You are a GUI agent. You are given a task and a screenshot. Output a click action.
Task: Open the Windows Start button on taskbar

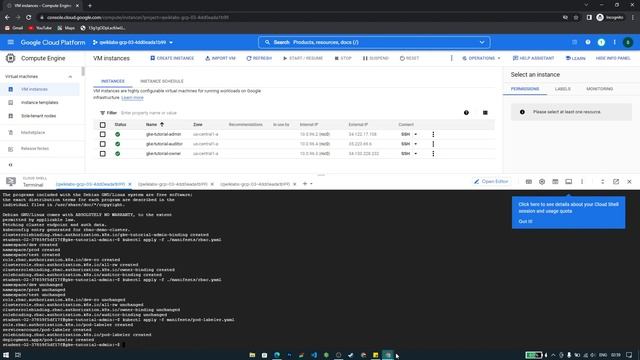[x=6, y=355]
